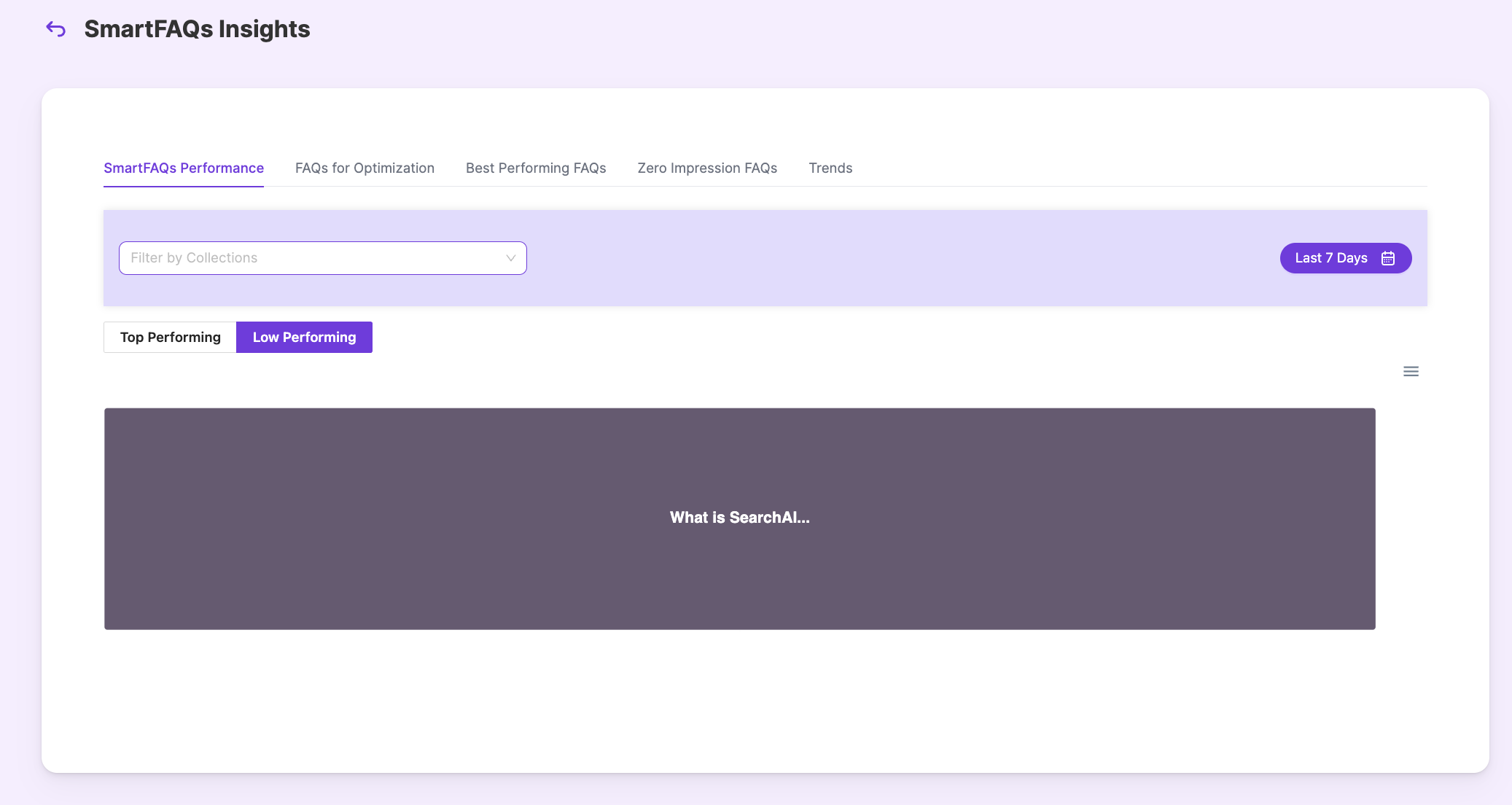
Task: Select the Low Performing toggle
Action: (x=304, y=338)
